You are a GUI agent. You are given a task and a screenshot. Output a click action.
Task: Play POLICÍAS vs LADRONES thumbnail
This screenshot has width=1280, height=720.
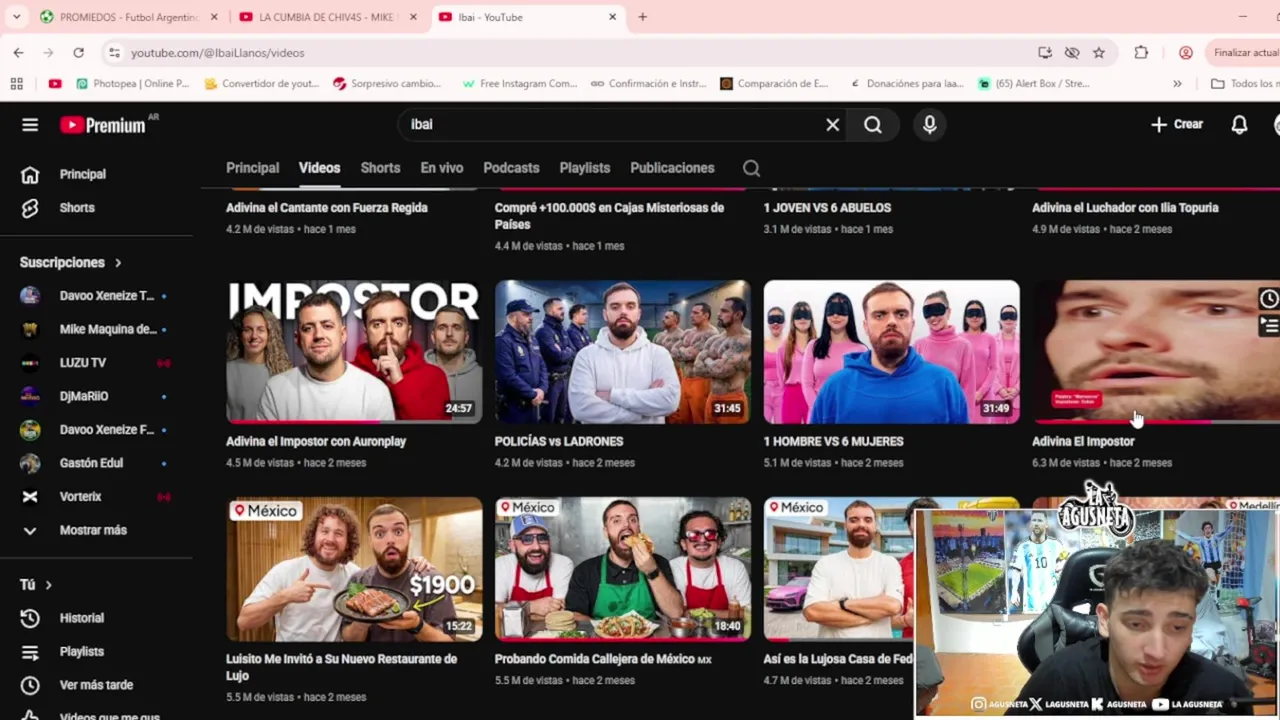tap(623, 351)
